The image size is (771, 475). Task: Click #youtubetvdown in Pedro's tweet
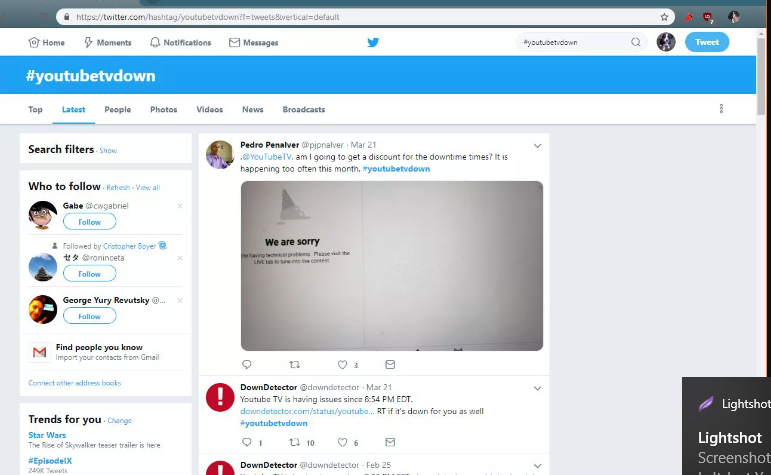point(396,169)
